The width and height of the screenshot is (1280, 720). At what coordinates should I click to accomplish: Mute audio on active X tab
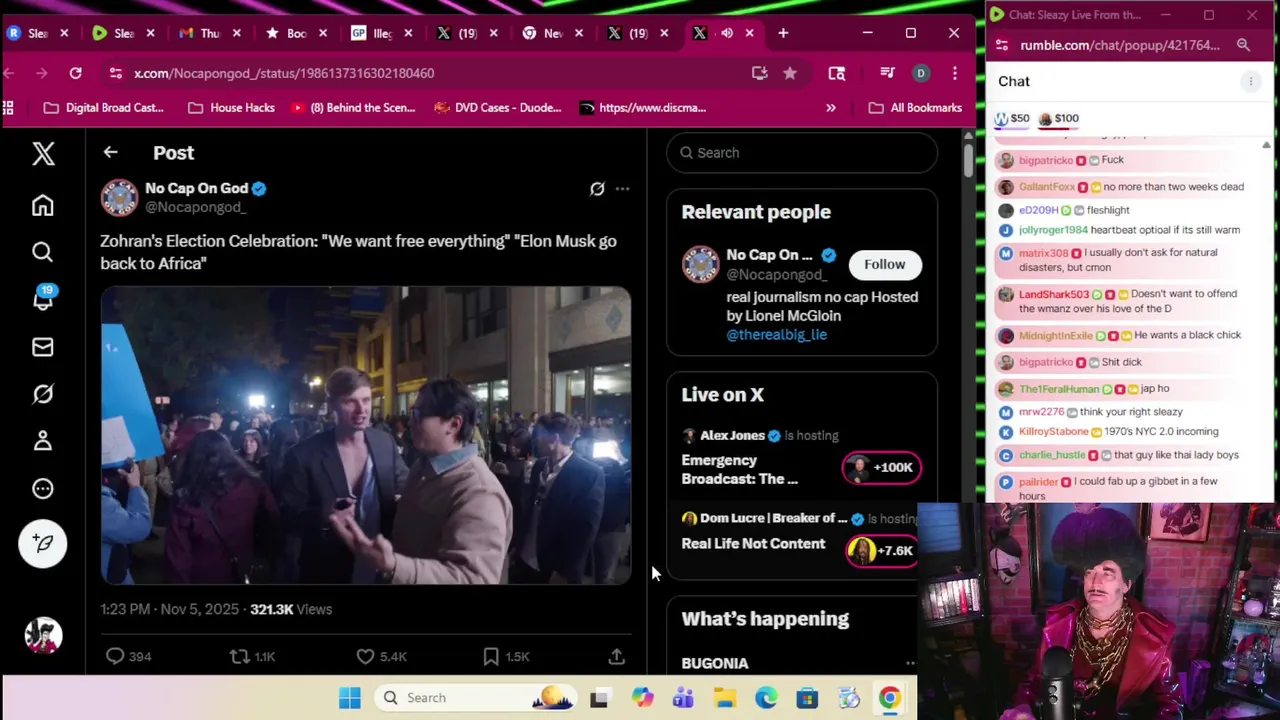point(727,33)
